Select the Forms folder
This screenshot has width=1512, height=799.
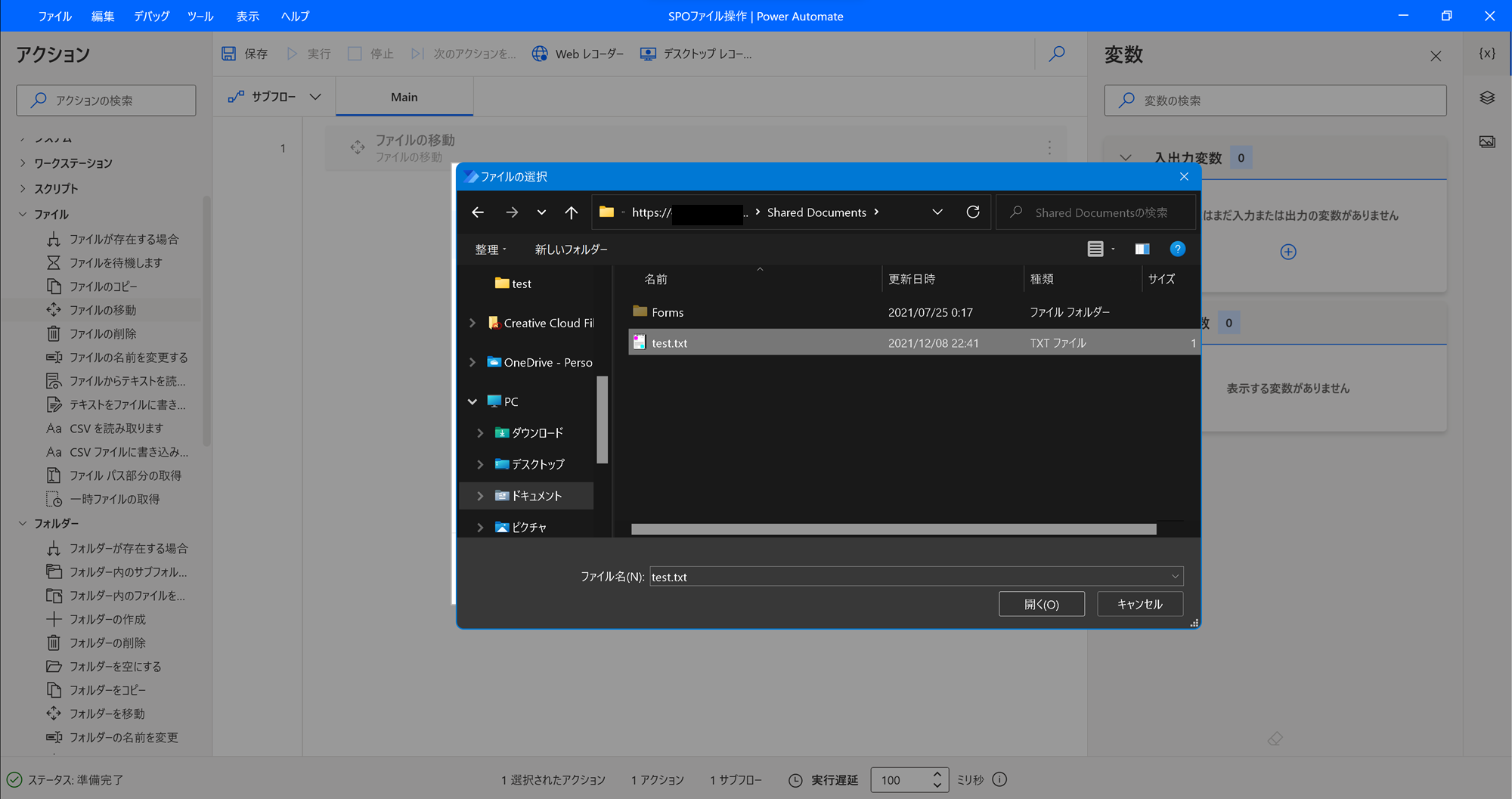668,312
